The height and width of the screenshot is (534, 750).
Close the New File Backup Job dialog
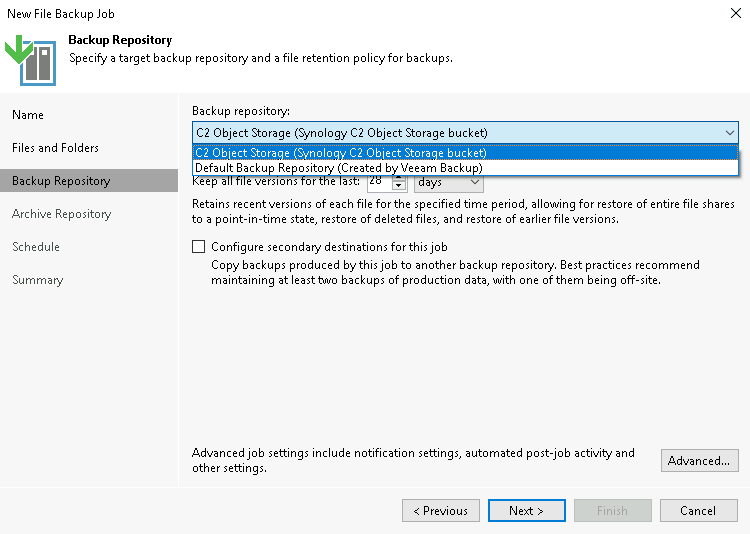point(736,13)
